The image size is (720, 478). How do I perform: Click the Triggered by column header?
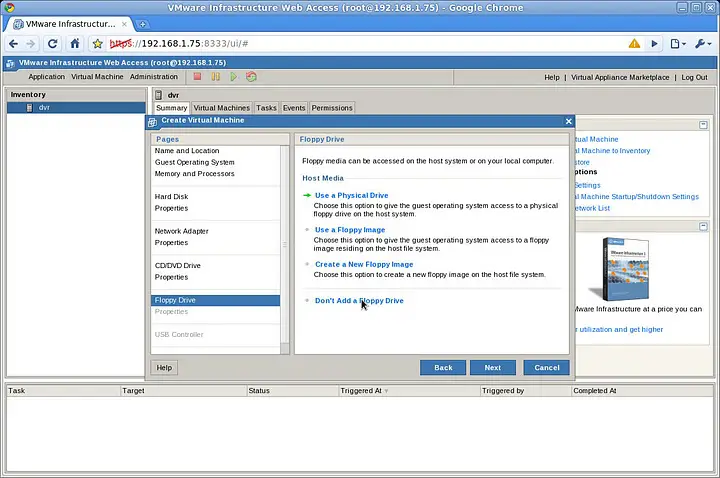click(x=526, y=391)
